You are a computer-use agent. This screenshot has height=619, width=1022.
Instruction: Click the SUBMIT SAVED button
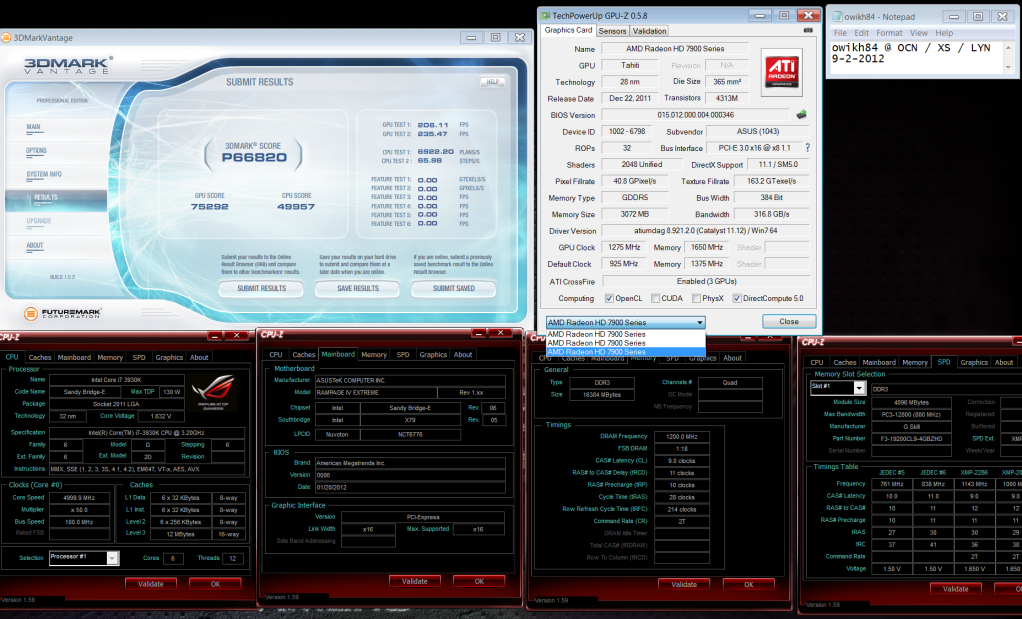pyautogui.click(x=454, y=288)
